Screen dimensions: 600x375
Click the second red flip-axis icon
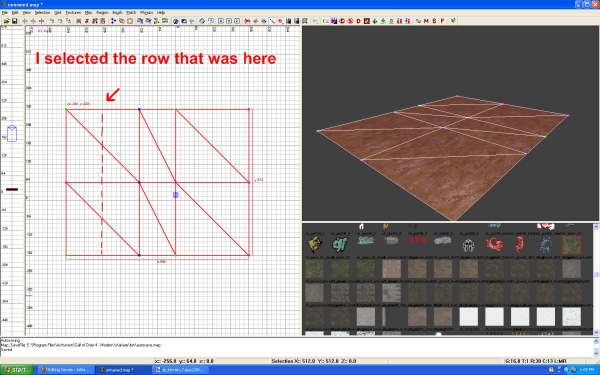pos(33,21)
